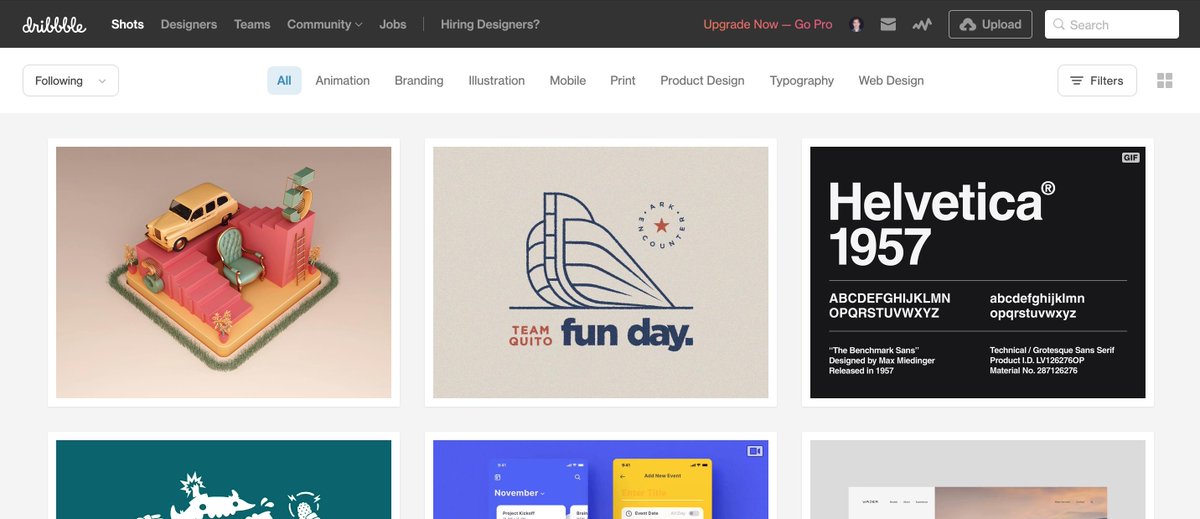Viewport: 1200px width, 519px height.
Task: Select the Illustration category
Action: (497, 81)
